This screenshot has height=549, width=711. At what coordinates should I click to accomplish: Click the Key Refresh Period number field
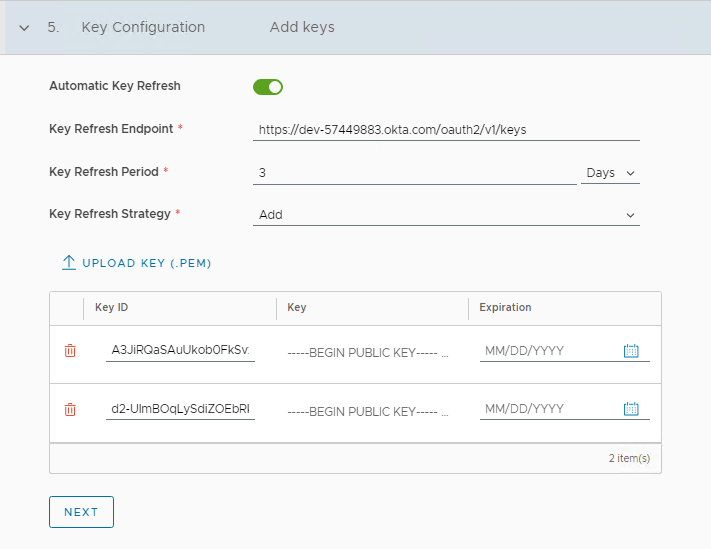point(414,173)
